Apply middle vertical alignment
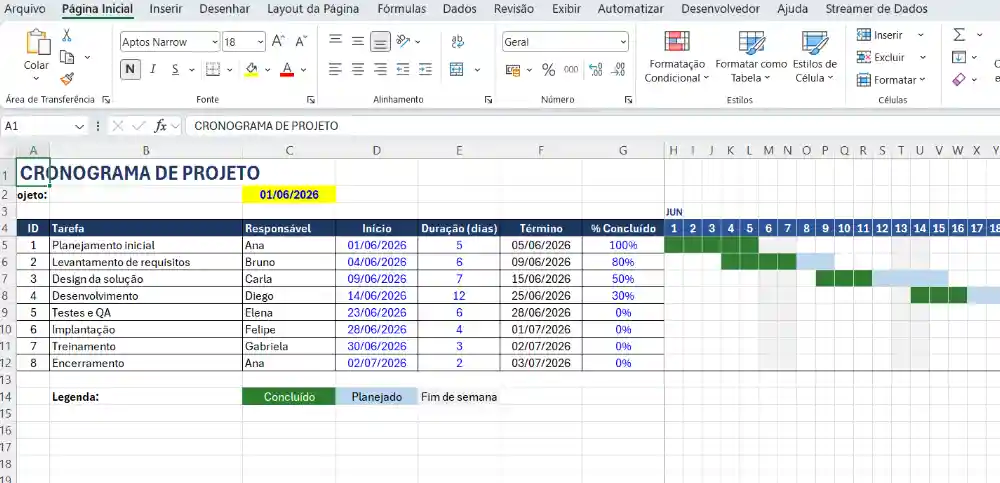 pos(358,41)
